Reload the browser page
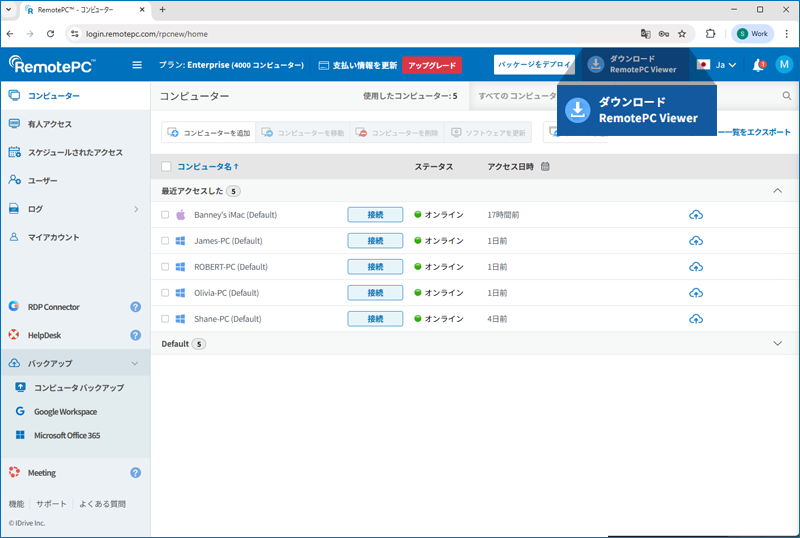Screen dimensions: 800x538 pyautogui.click(x=50, y=34)
